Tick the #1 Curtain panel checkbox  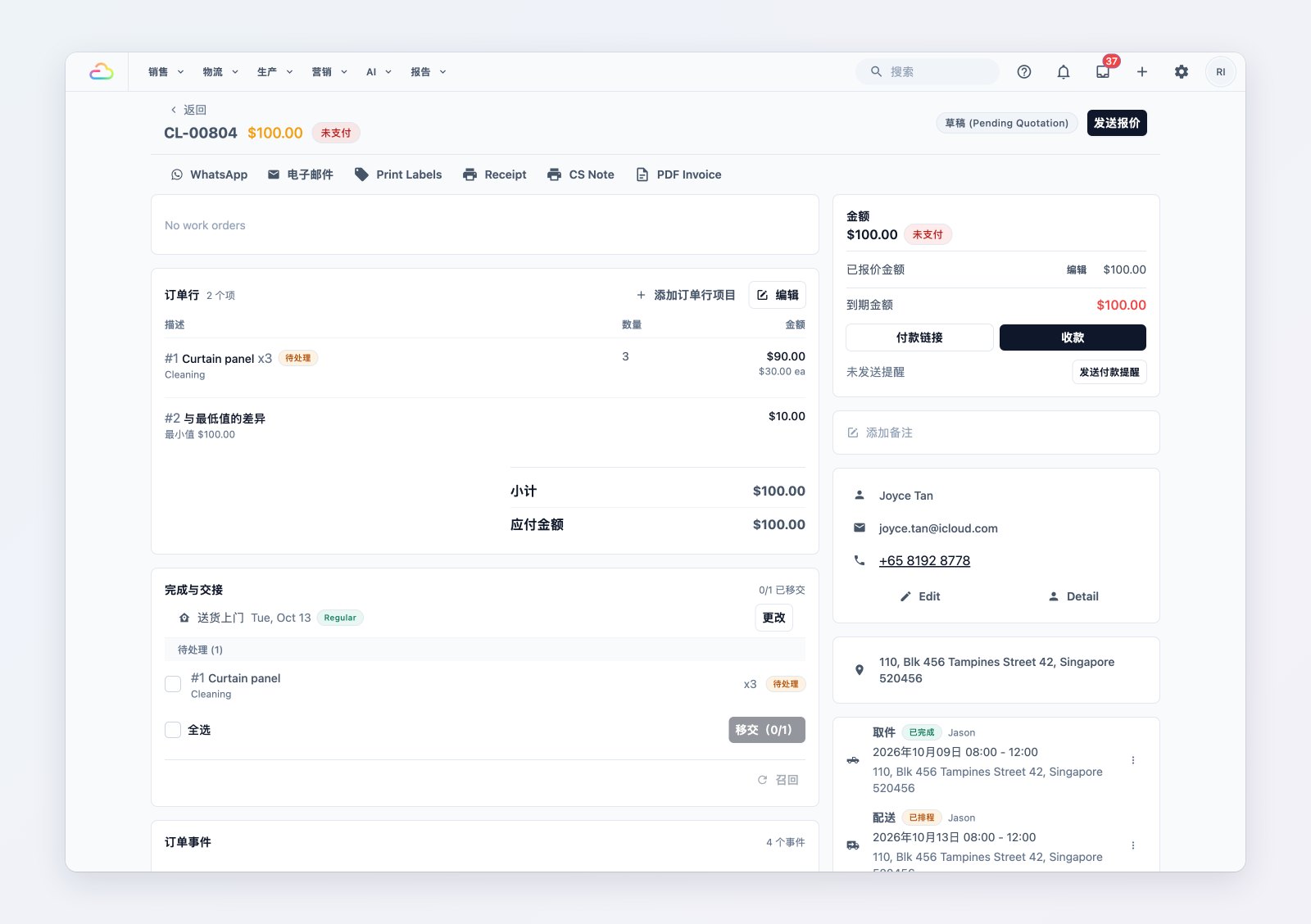pyautogui.click(x=173, y=684)
